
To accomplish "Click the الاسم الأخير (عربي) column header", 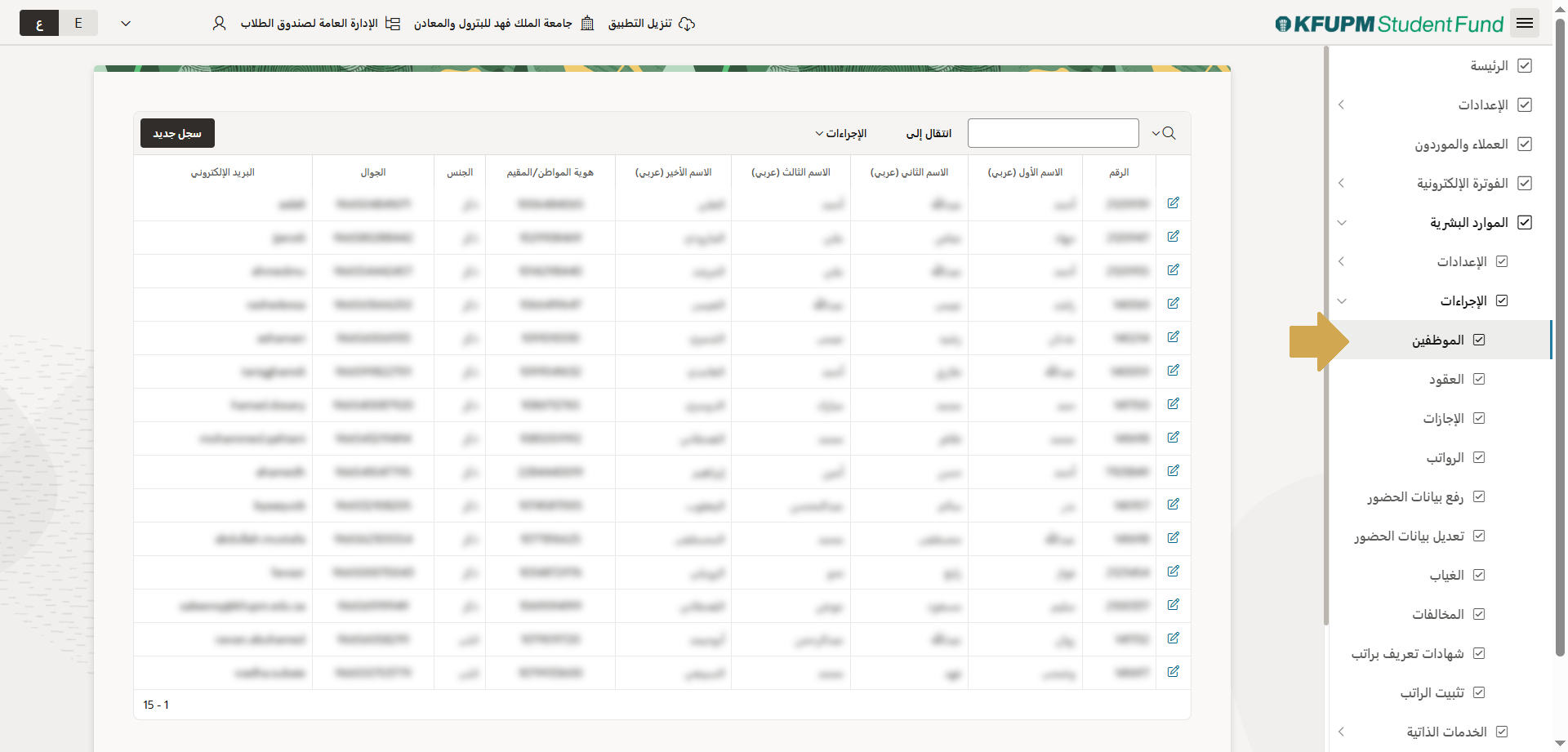I will click(673, 172).
